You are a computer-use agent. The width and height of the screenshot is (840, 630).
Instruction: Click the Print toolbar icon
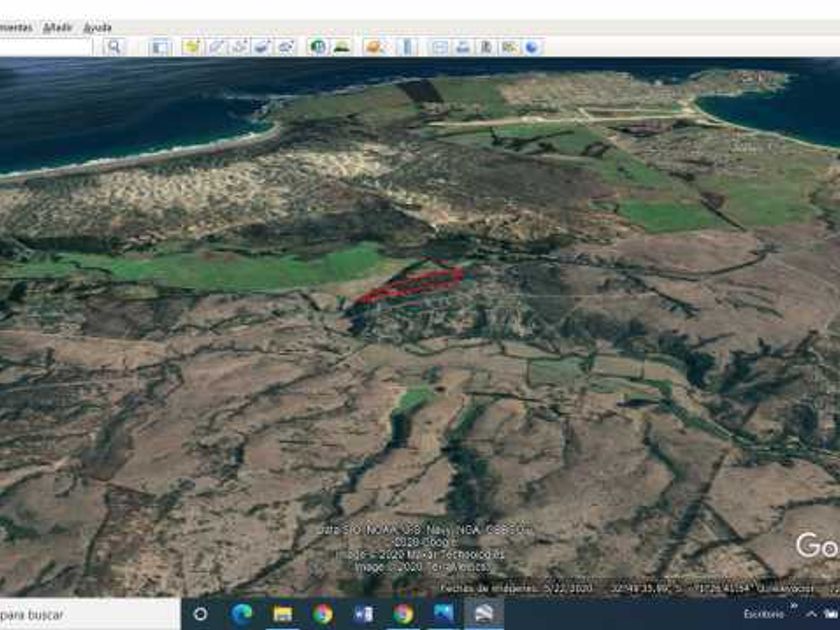coord(463,46)
